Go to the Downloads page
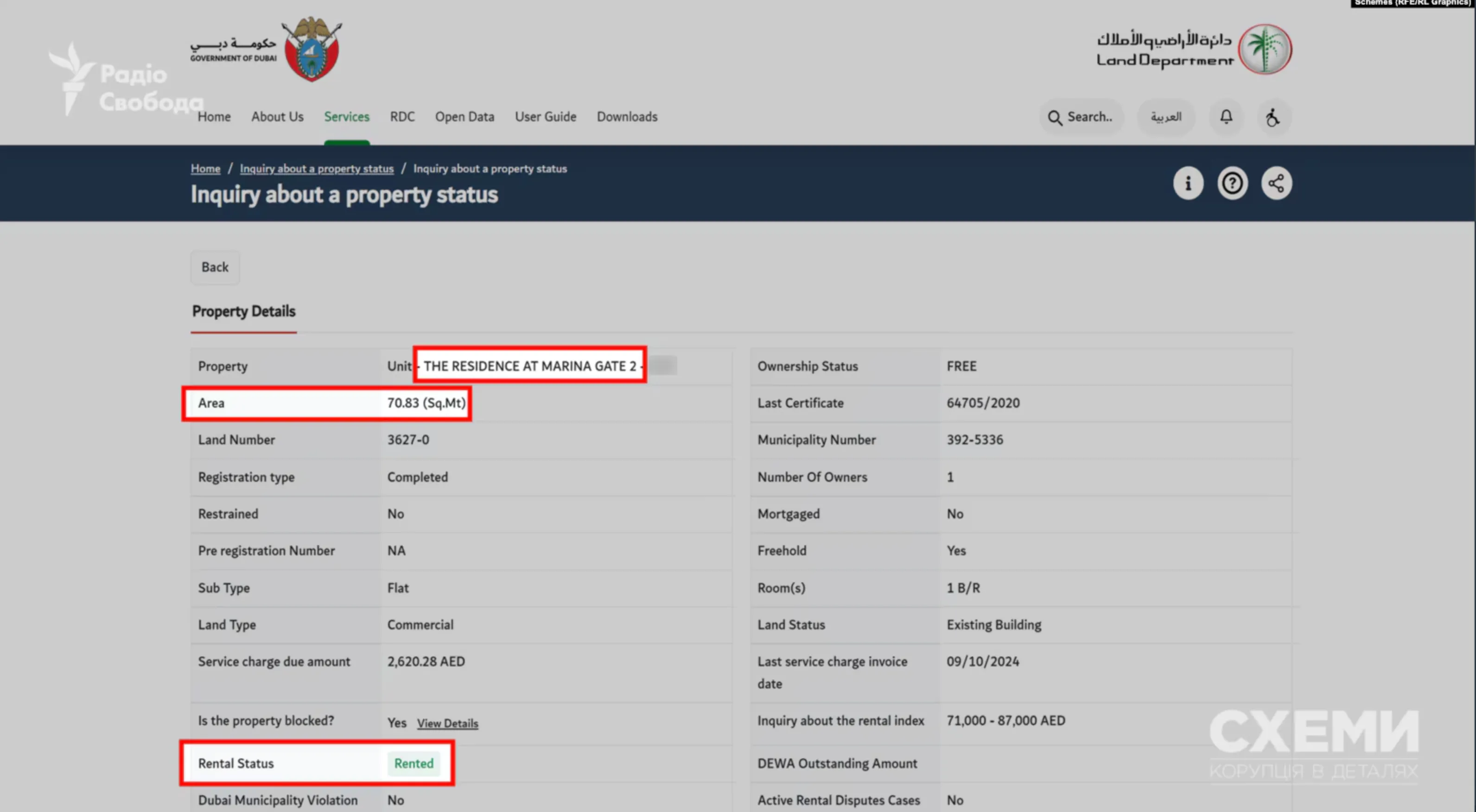The width and height of the screenshot is (1476, 812). pos(627,117)
